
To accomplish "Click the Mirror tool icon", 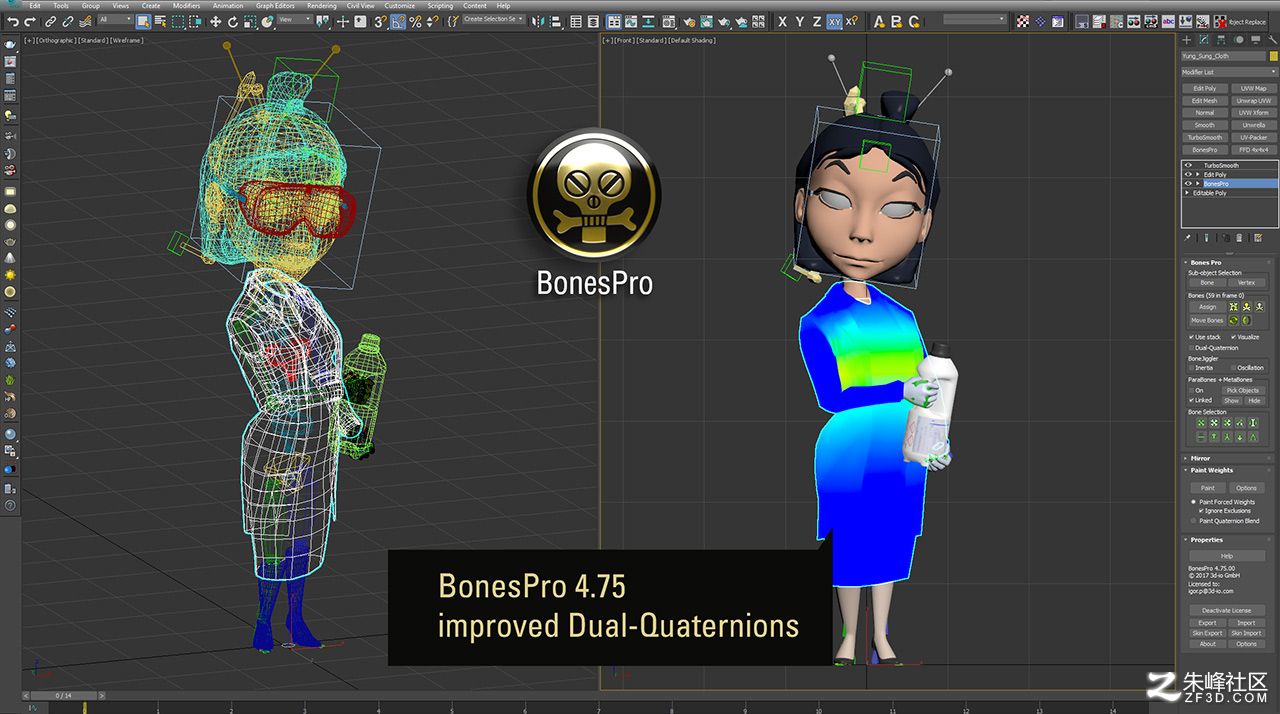I will click(539, 21).
